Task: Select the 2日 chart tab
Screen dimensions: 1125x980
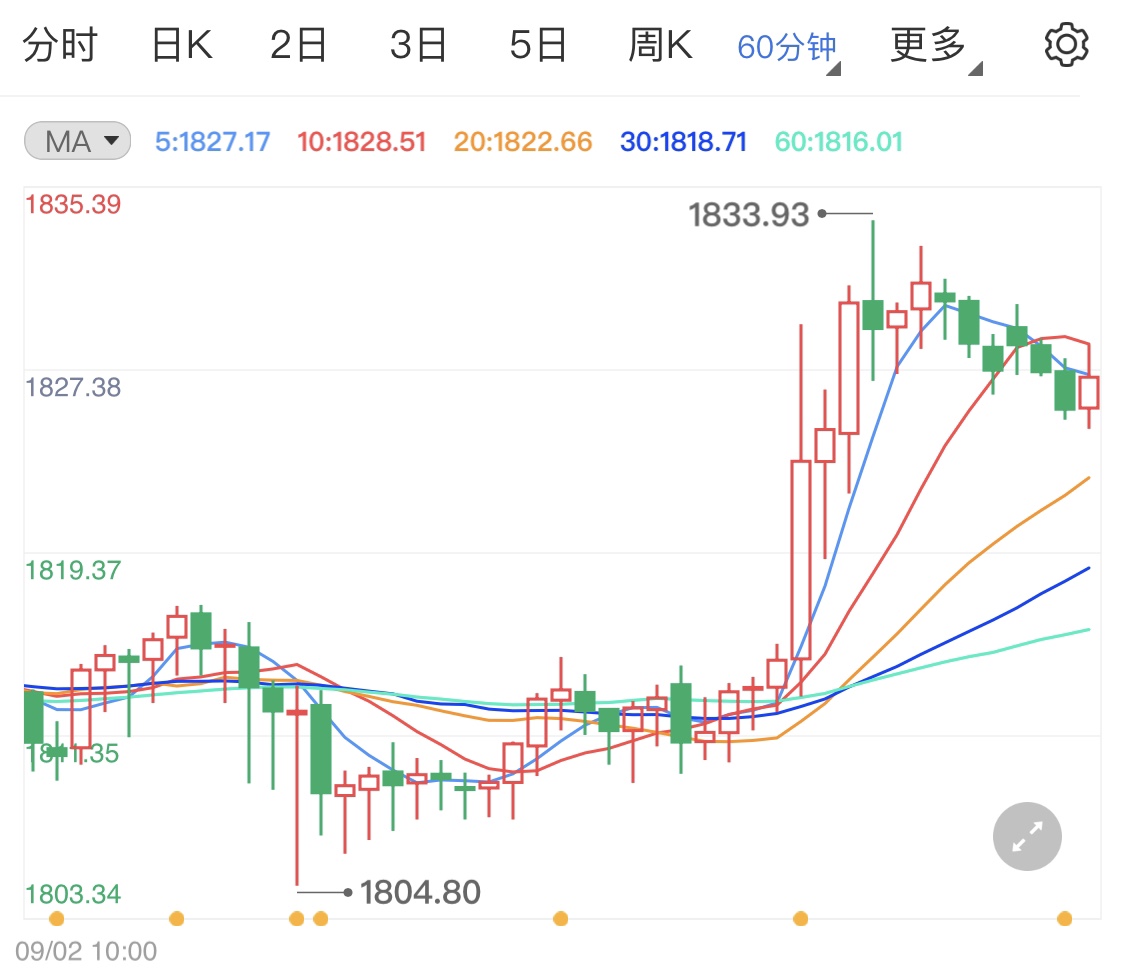Action: (x=298, y=45)
